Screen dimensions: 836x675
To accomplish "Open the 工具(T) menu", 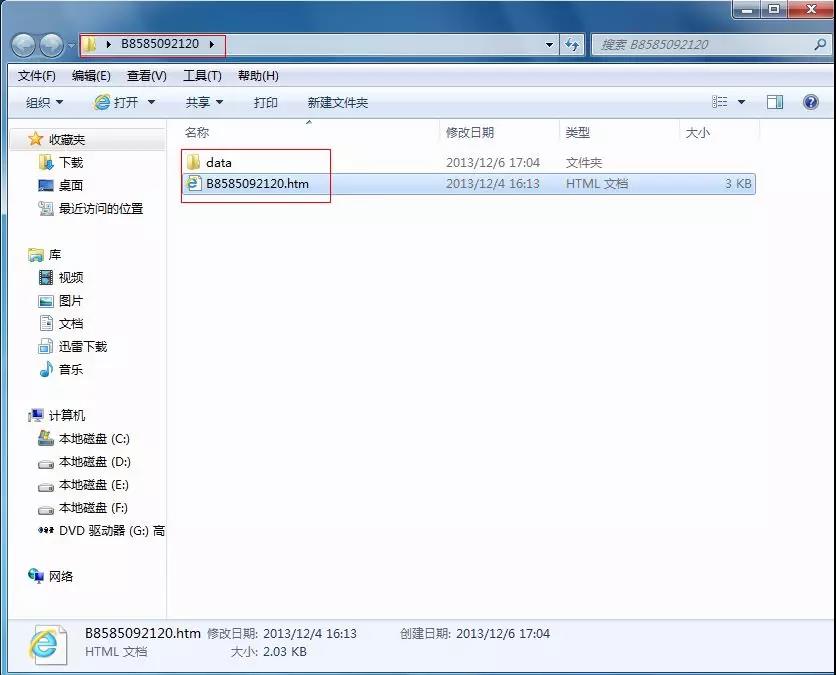I will (202, 76).
